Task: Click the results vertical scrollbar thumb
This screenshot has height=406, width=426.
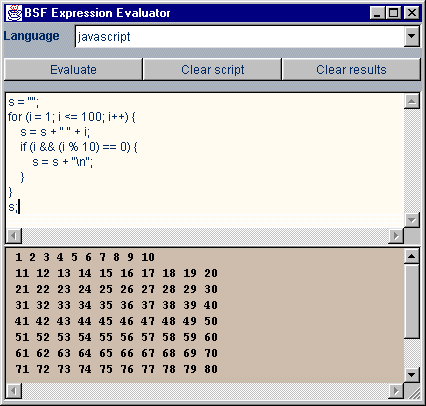Action: (x=412, y=301)
